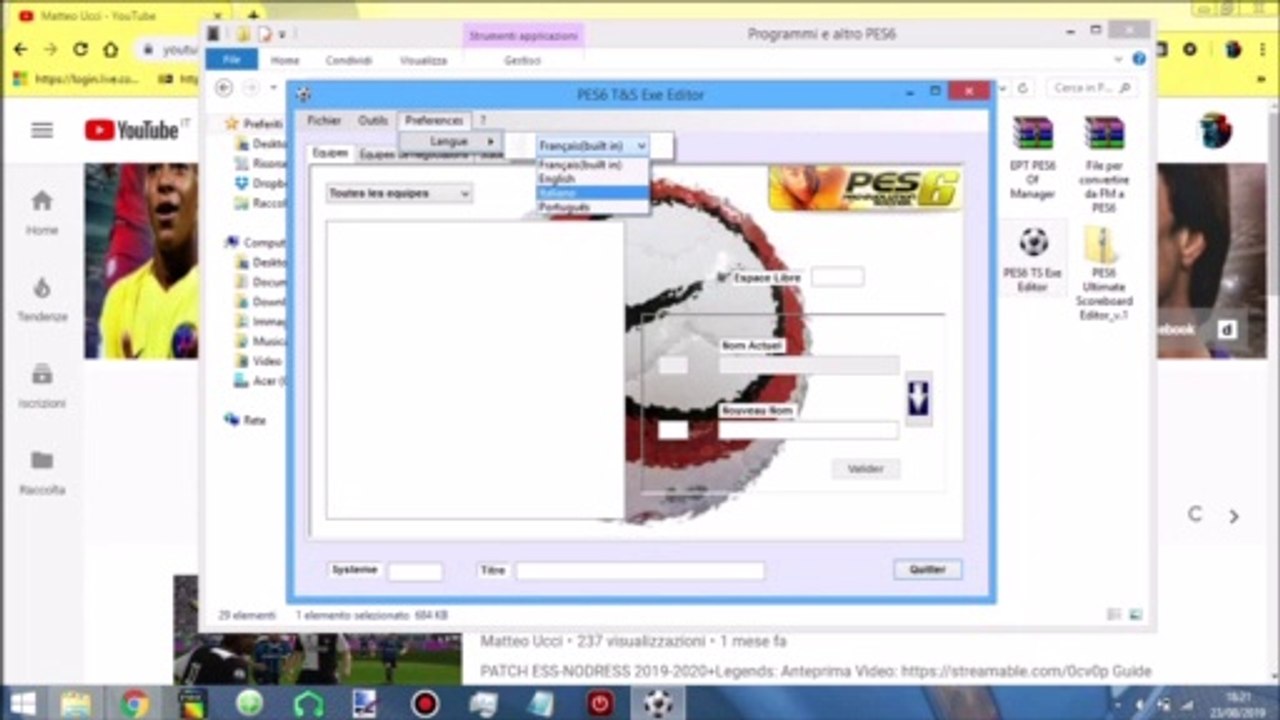Choose Italiano in the language list
The image size is (1280, 720).
[593, 192]
